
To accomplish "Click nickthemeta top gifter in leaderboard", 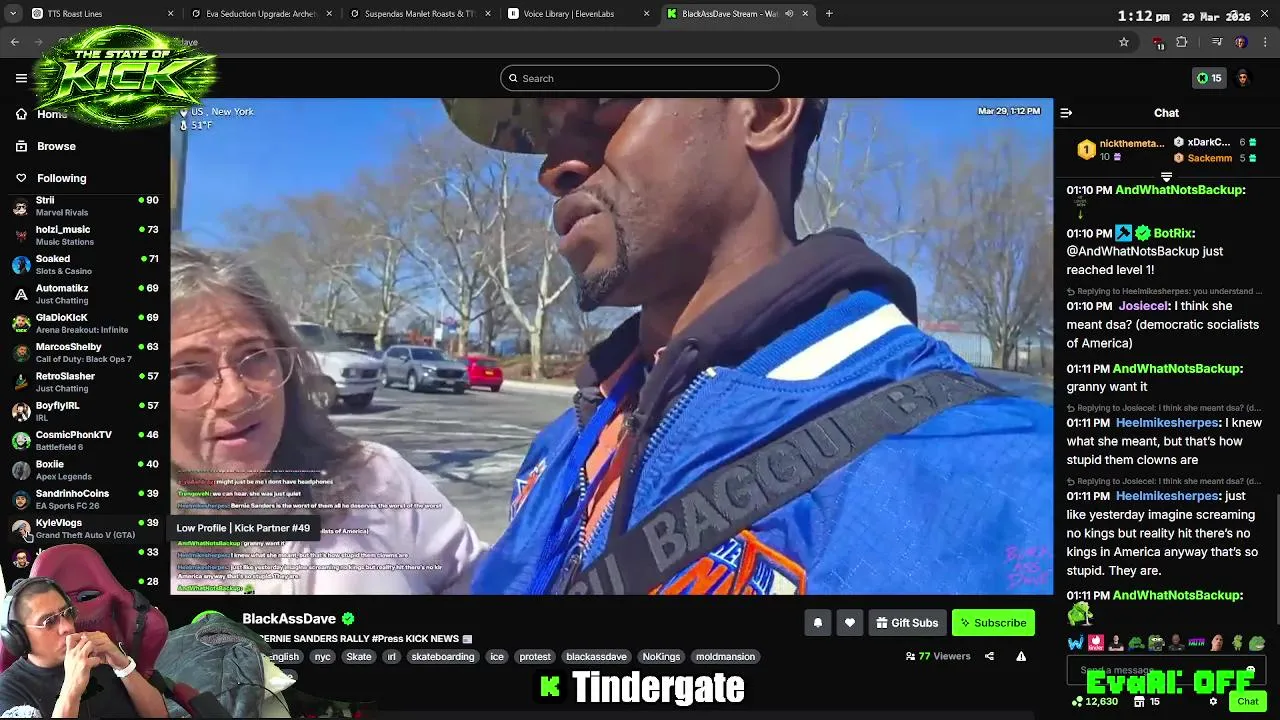I will click(1132, 144).
